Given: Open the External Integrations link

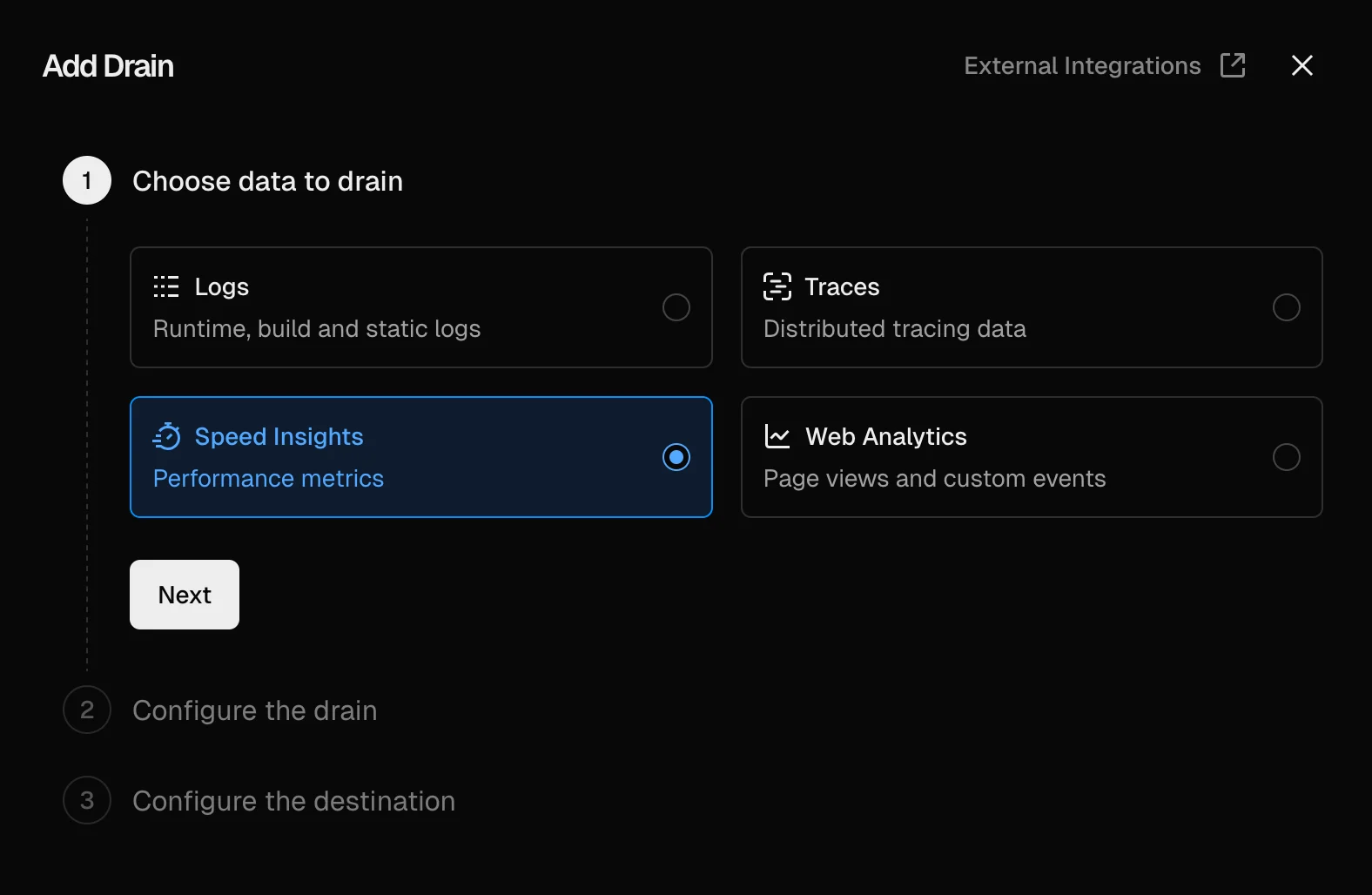Looking at the screenshot, I should (1105, 65).
